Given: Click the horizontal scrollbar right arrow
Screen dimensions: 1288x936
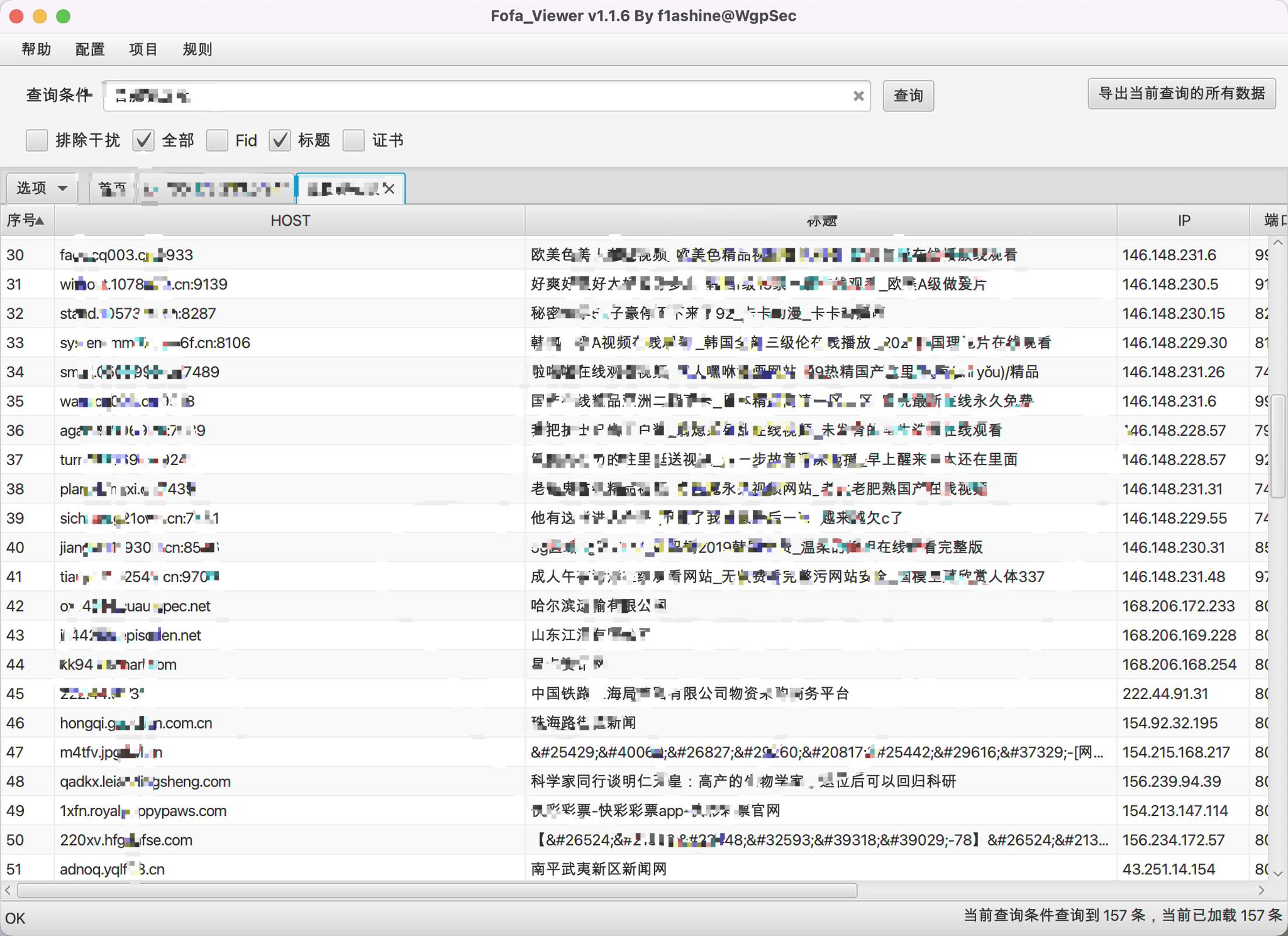Looking at the screenshot, I should click(x=1261, y=890).
